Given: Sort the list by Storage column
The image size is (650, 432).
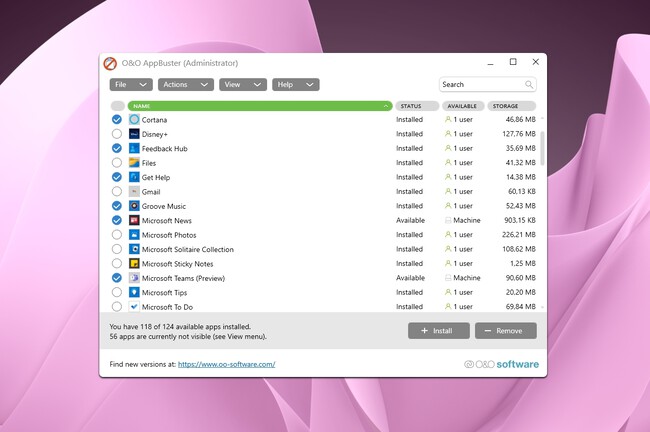Looking at the screenshot, I should [x=511, y=106].
